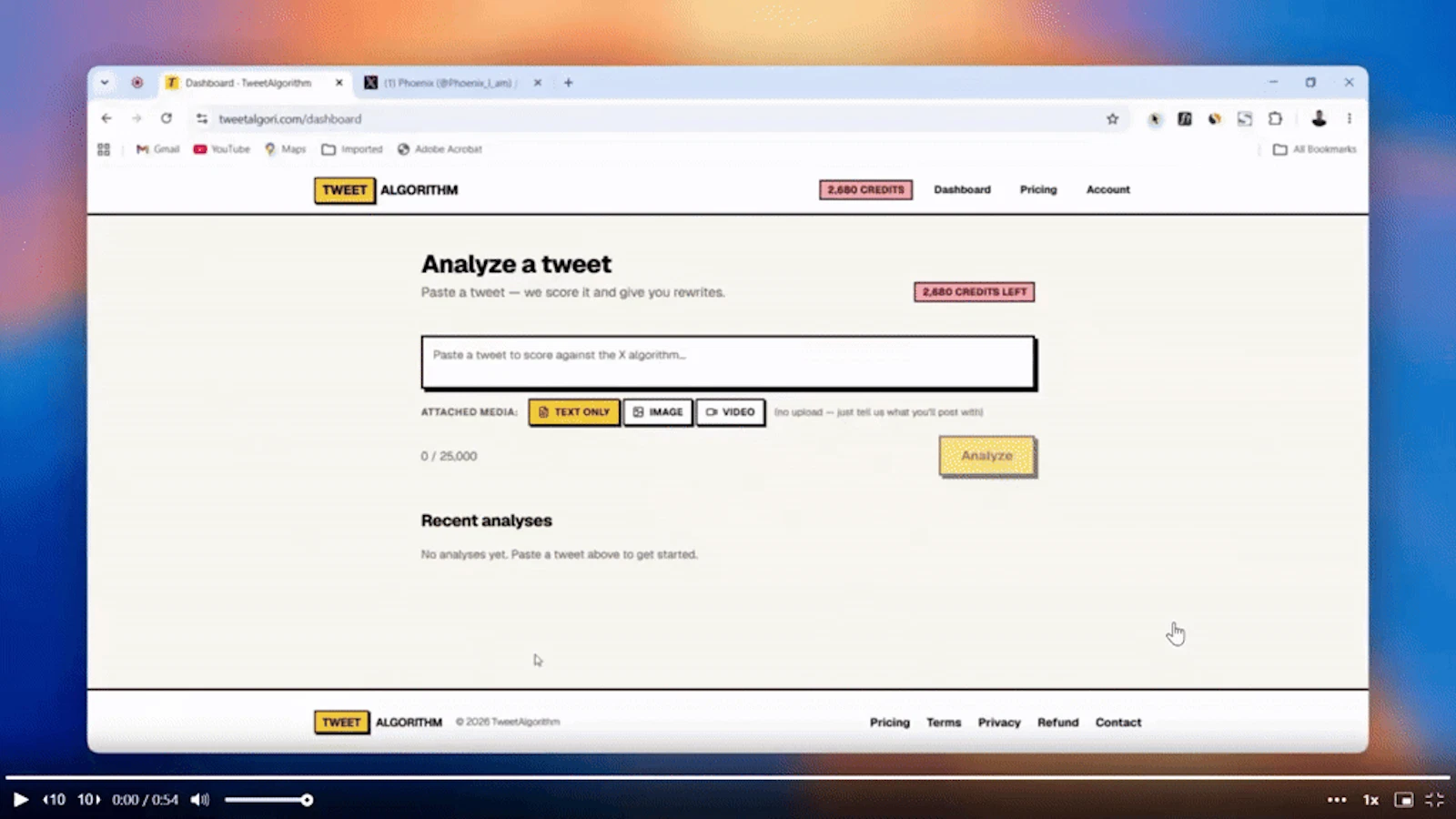This screenshot has width=1456, height=819.
Task: Open the browser profile avatar
Action: [1319, 118]
